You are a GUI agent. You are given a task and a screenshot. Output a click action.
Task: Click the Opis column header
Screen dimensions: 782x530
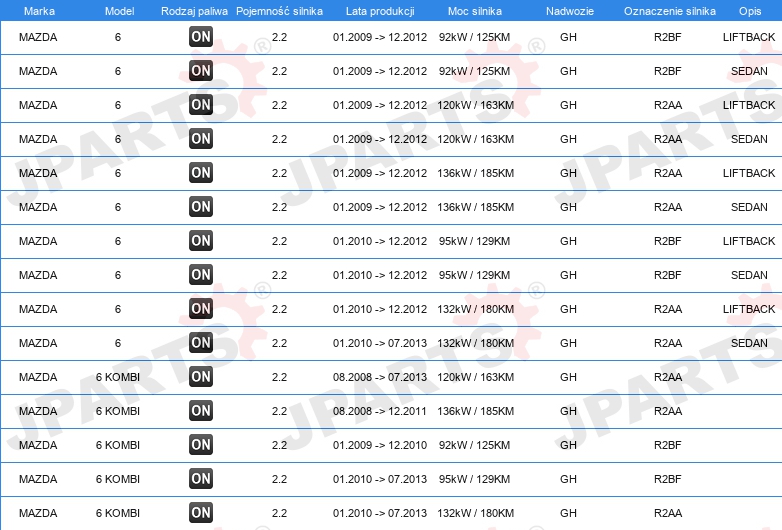click(x=750, y=11)
